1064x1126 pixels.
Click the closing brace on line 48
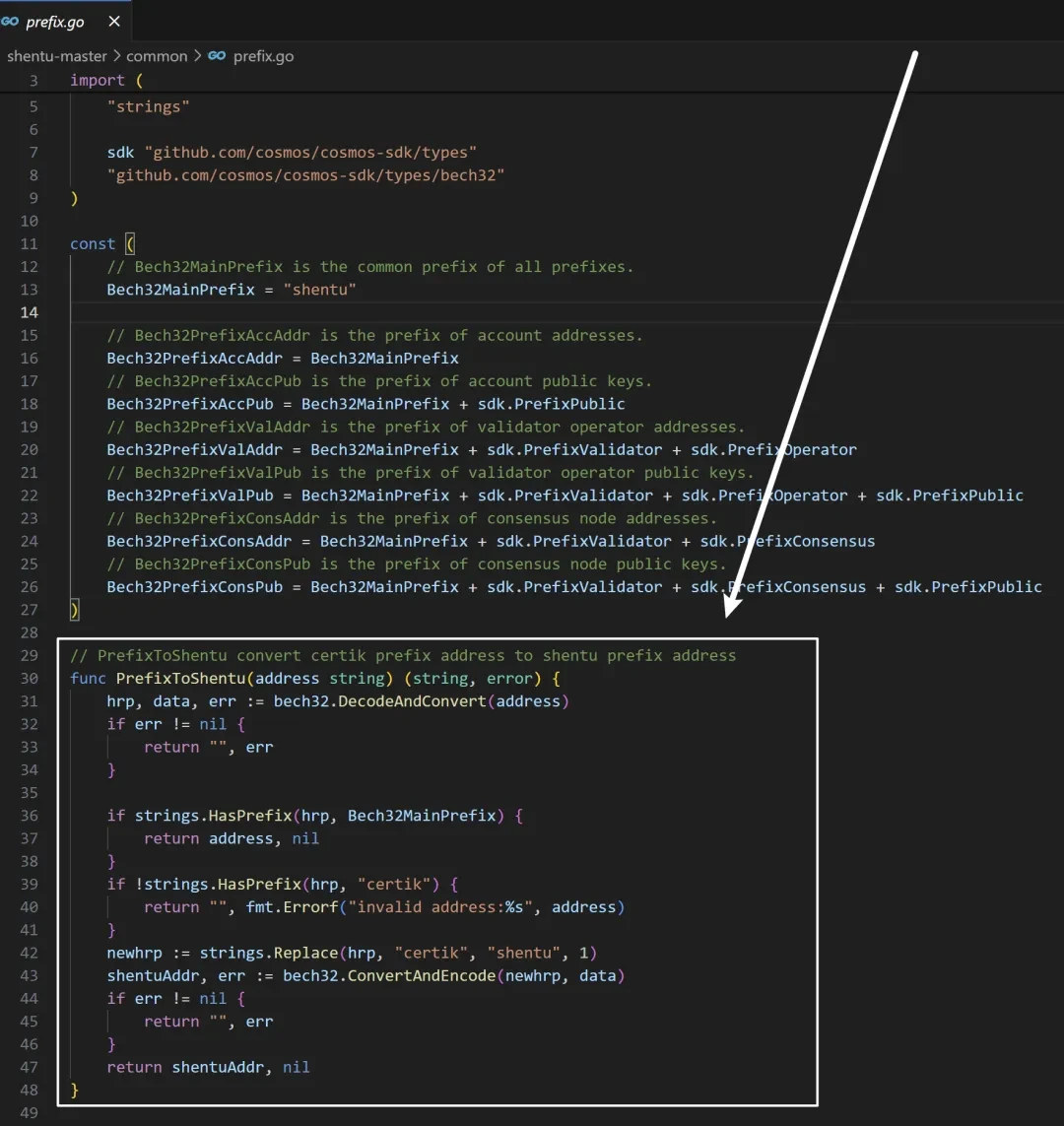pos(74,1090)
